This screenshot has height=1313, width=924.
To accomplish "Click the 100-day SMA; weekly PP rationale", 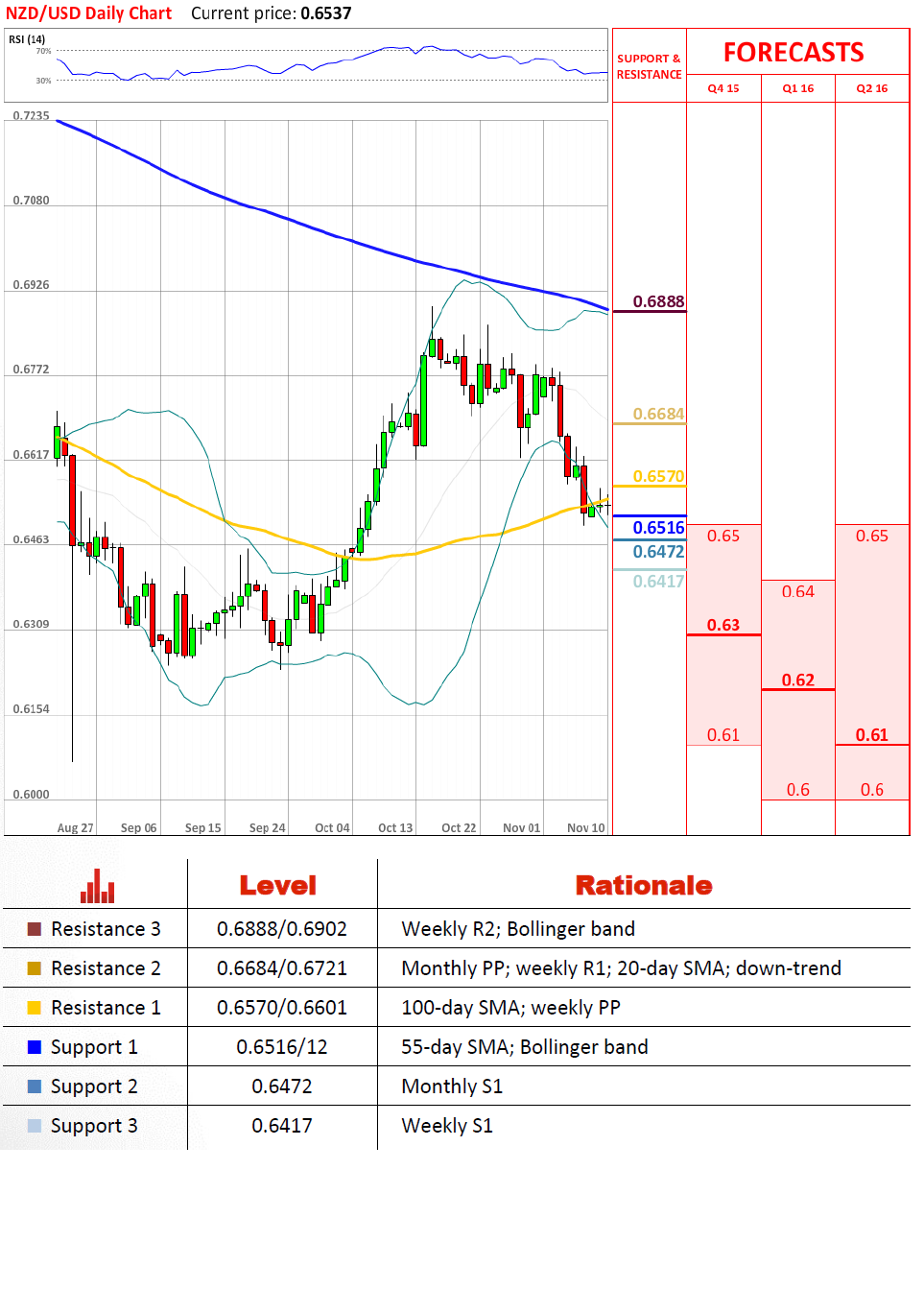I will [510, 1009].
